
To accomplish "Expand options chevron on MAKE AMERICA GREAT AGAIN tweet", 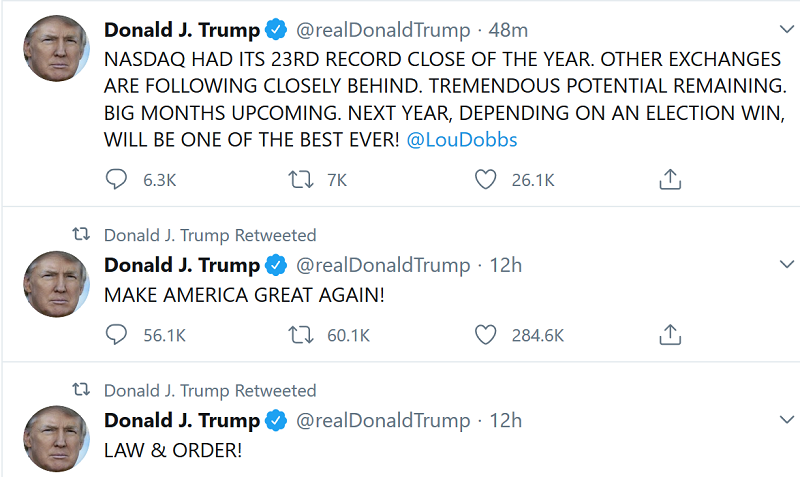I will point(786,264).
